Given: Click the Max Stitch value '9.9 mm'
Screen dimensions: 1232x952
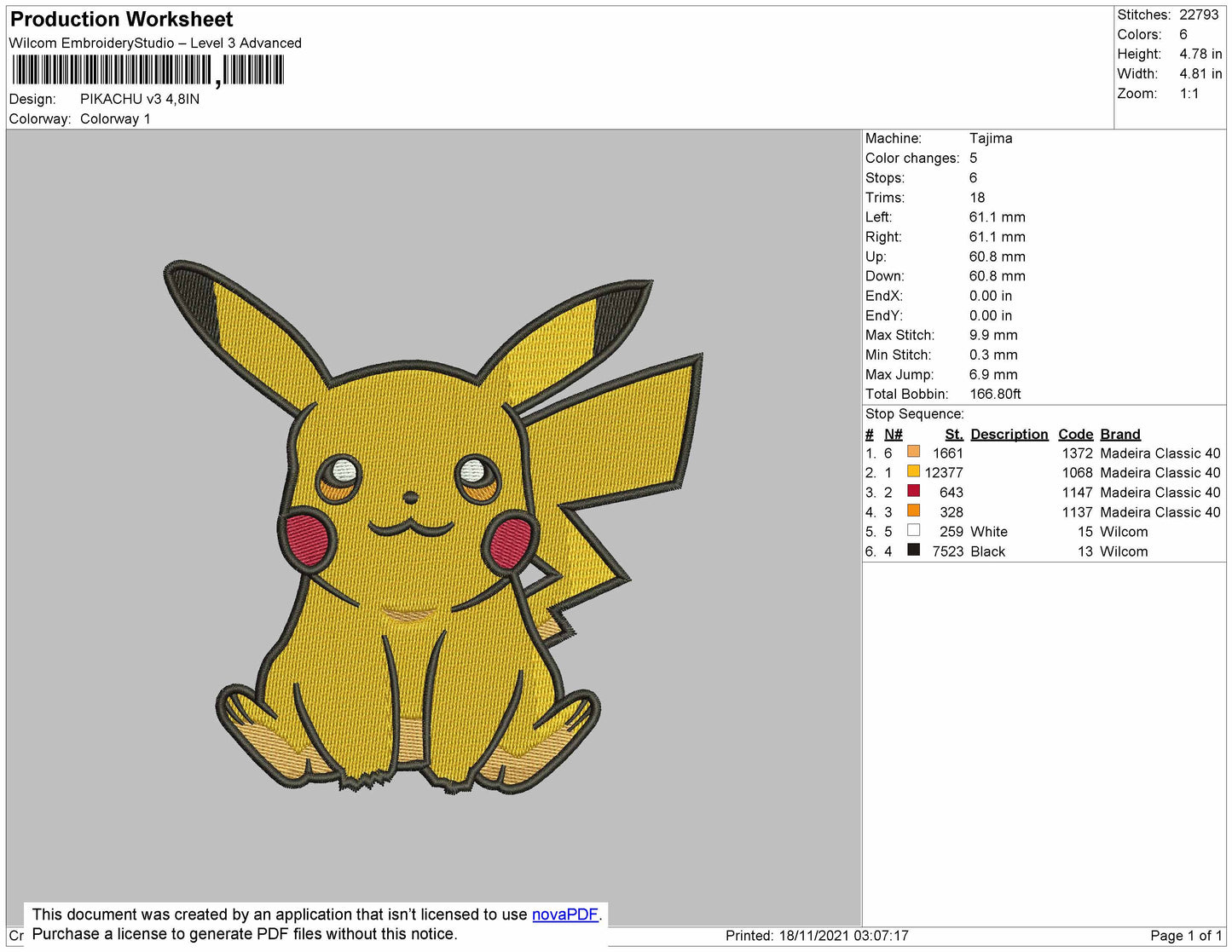Looking at the screenshot, I should (993, 335).
